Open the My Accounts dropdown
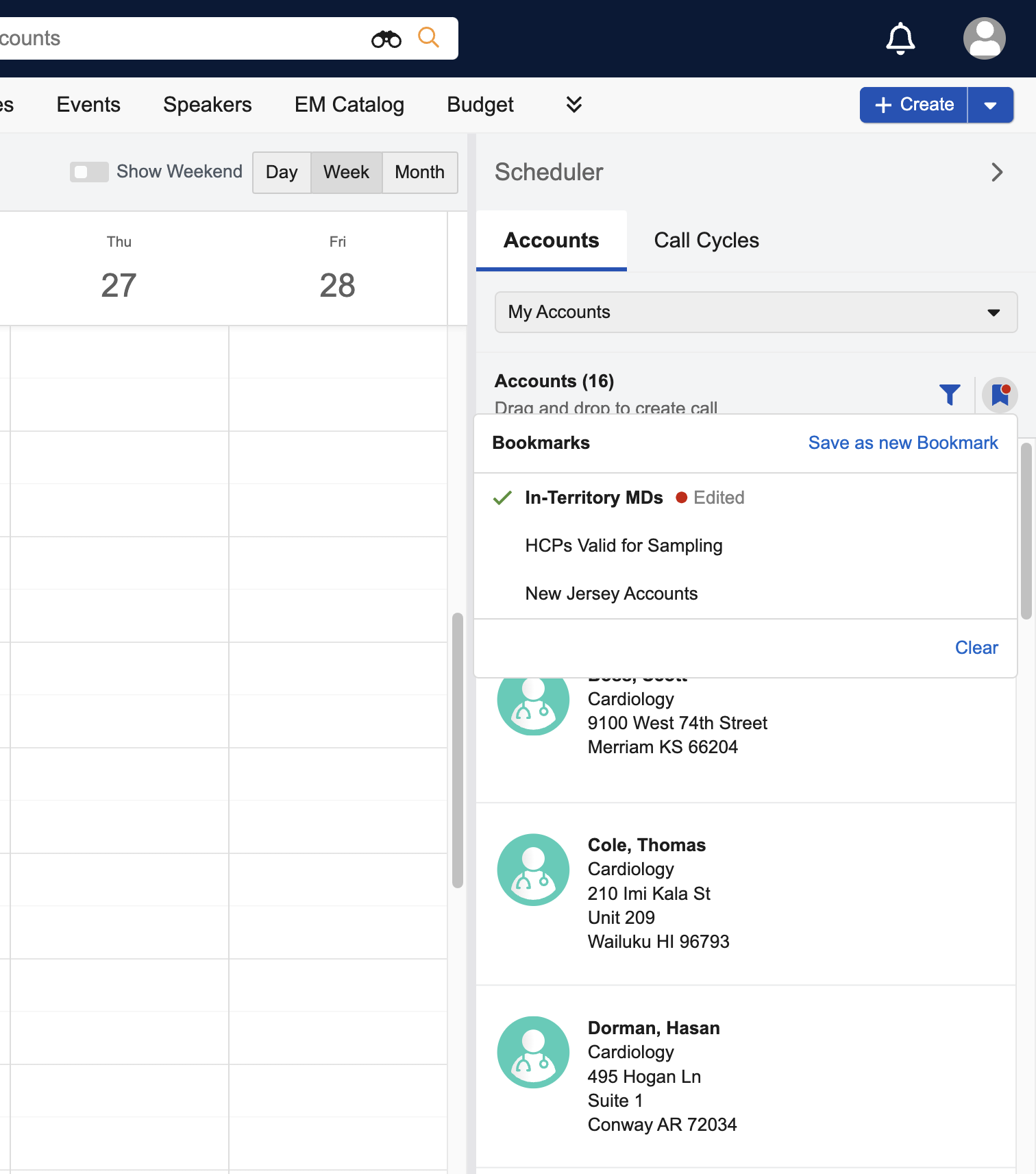1036x1174 pixels. 756,313
